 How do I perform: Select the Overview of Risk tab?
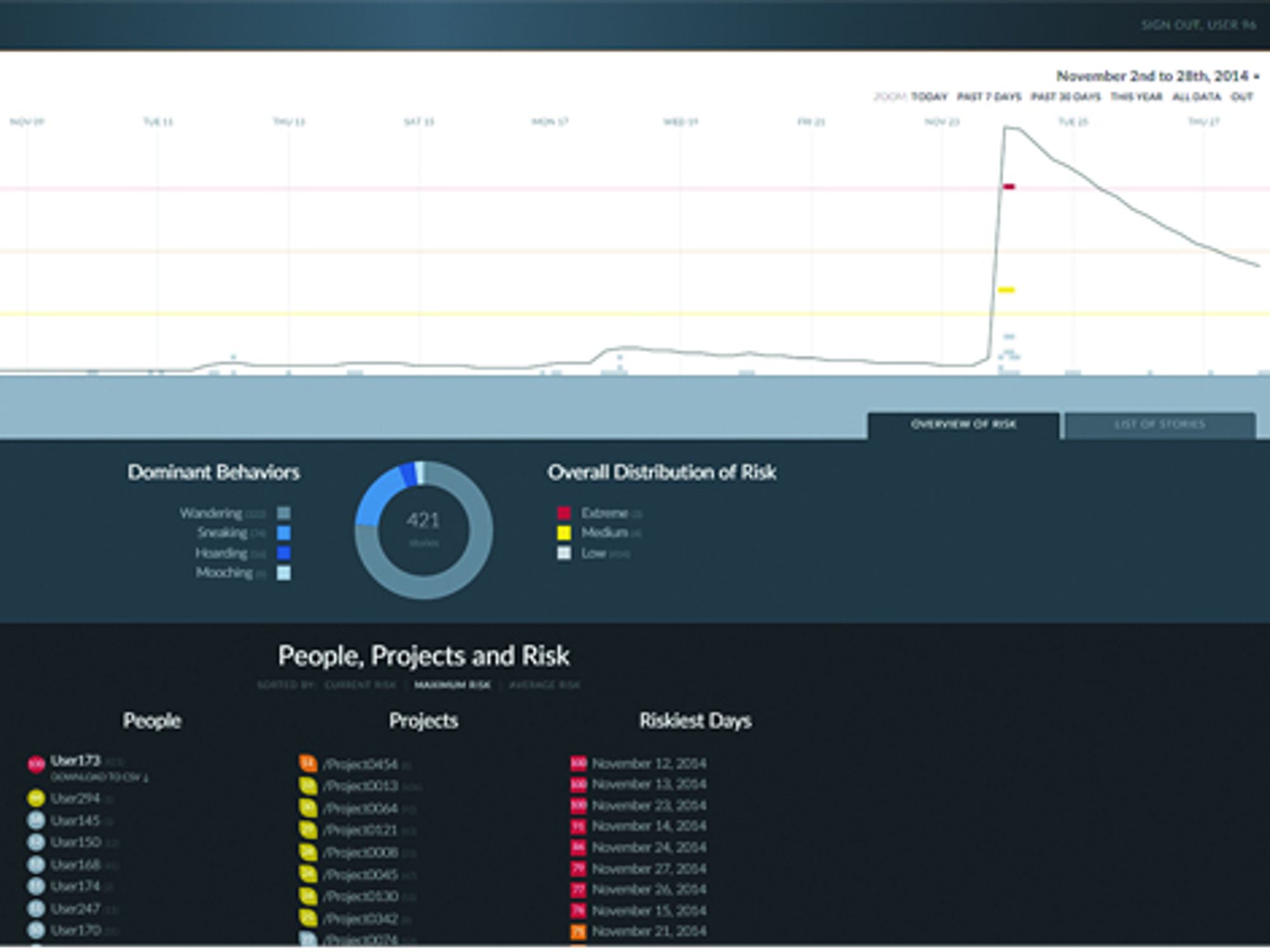(963, 425)
